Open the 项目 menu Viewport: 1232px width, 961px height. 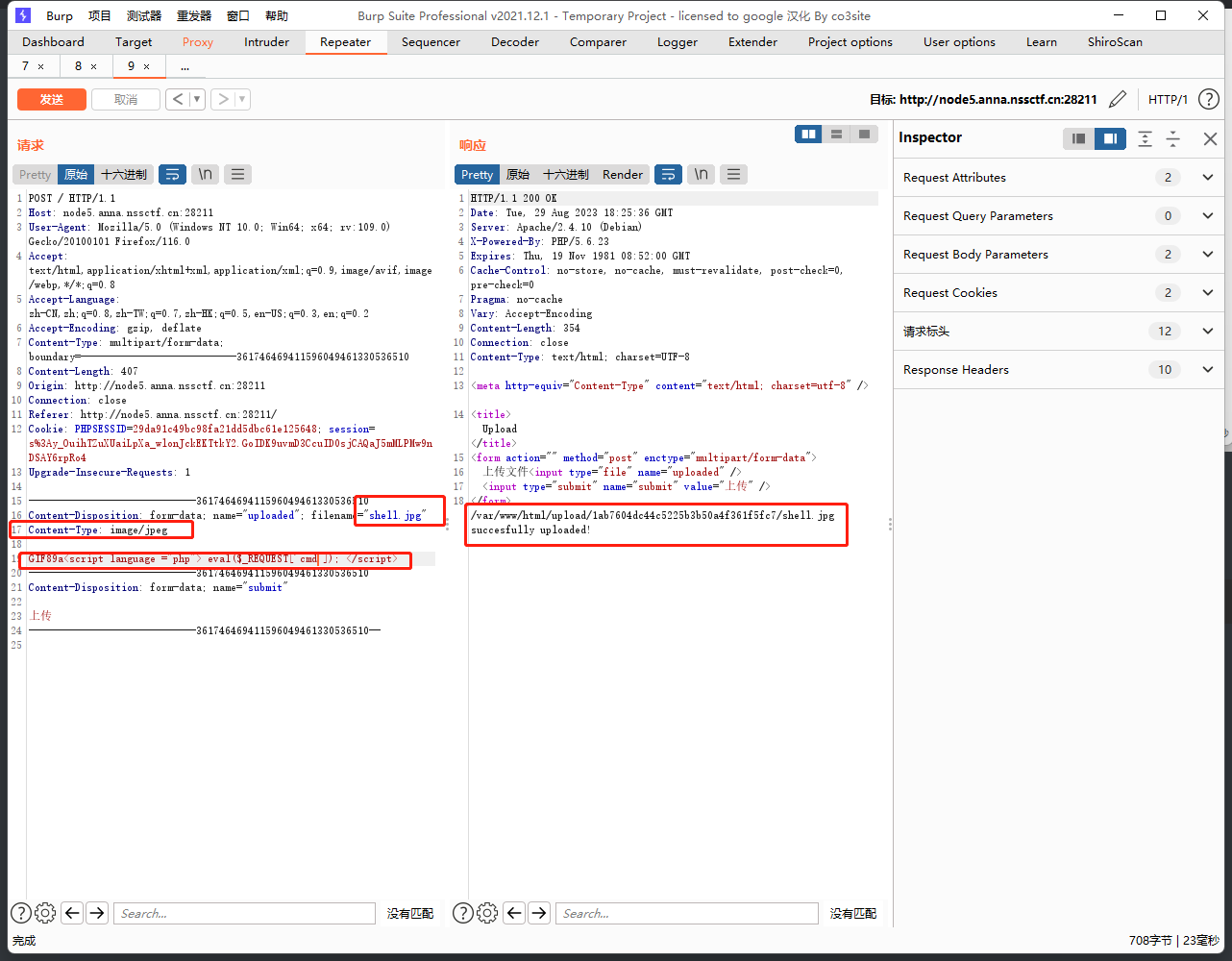[x=99, y=15]
